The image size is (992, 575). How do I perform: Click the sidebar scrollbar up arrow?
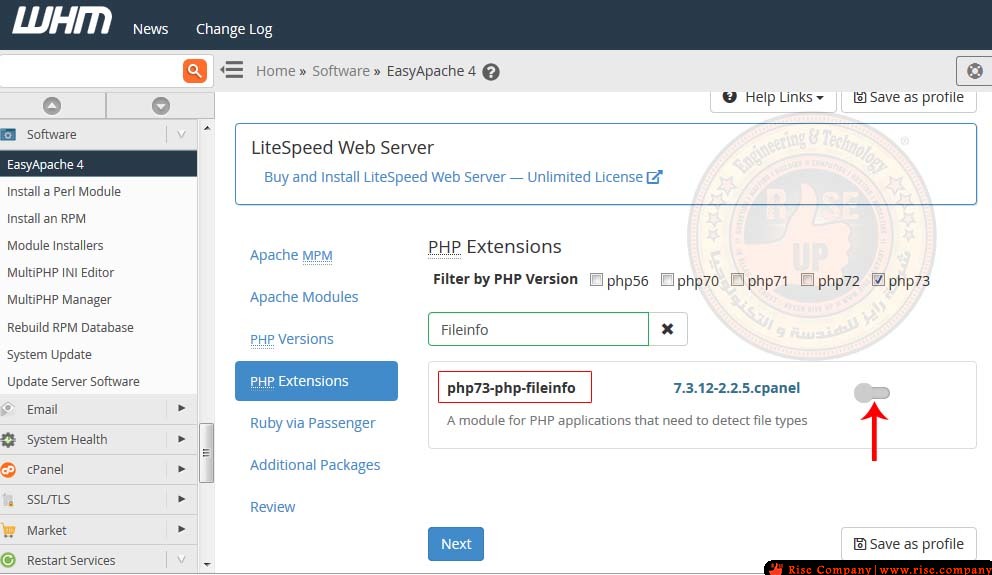(x=207, y=128)
